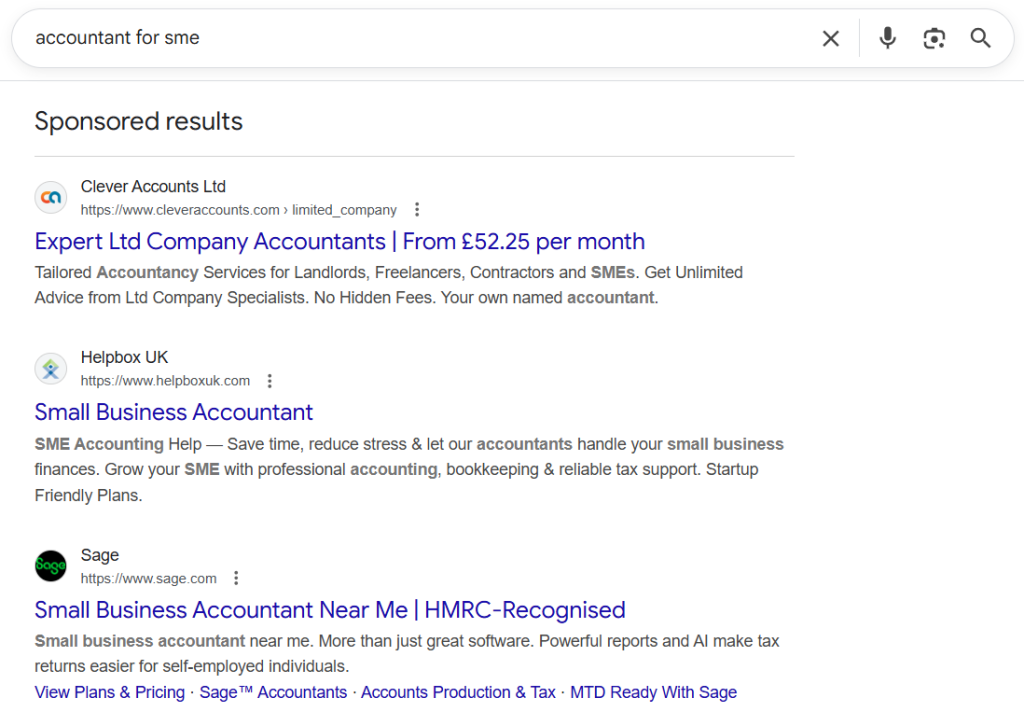
Task: Open 'Expert Ltd Company Accountants' ad title
Action: point(339,242)
